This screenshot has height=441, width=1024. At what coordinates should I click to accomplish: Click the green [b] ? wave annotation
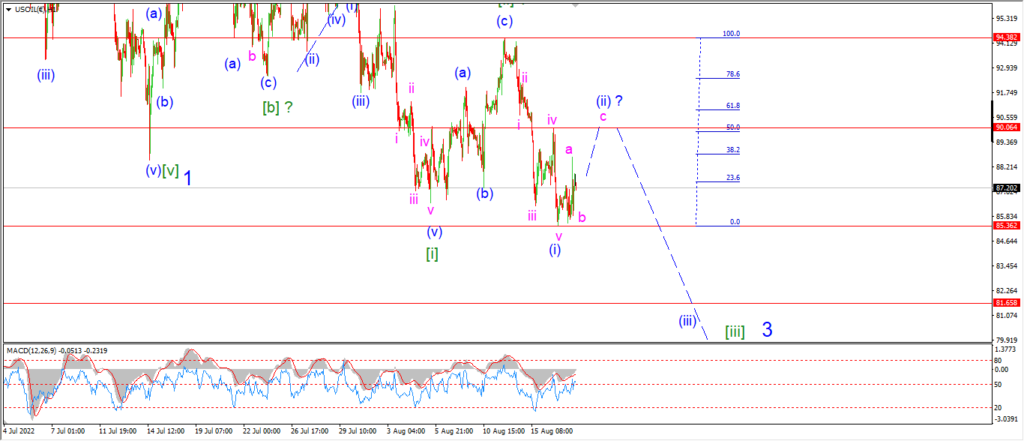(x=277, y=108)
